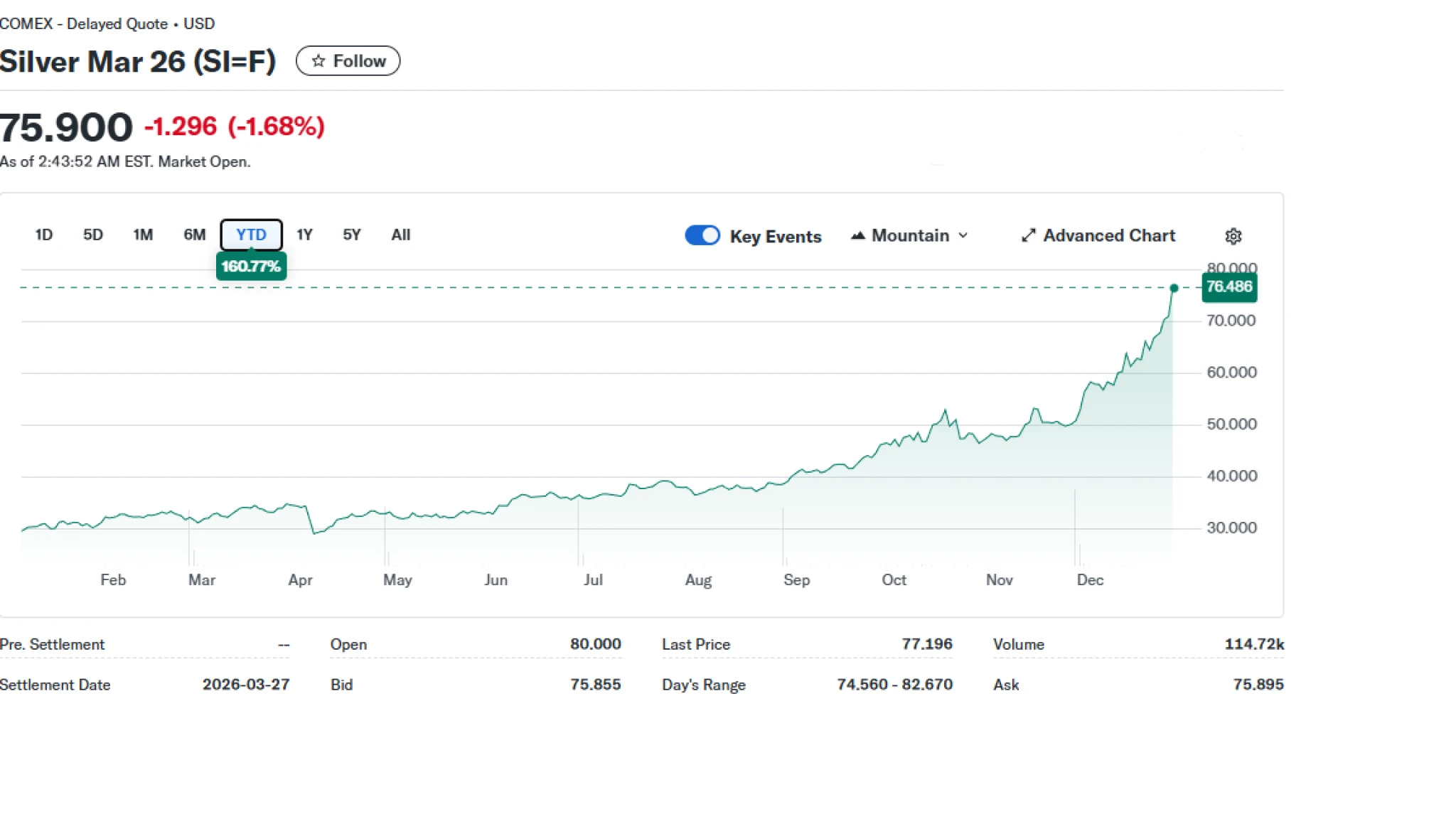Click the 160.77% YTD return badge
Viewport: 1456px width, 819px height.
(x=251, y=267)
